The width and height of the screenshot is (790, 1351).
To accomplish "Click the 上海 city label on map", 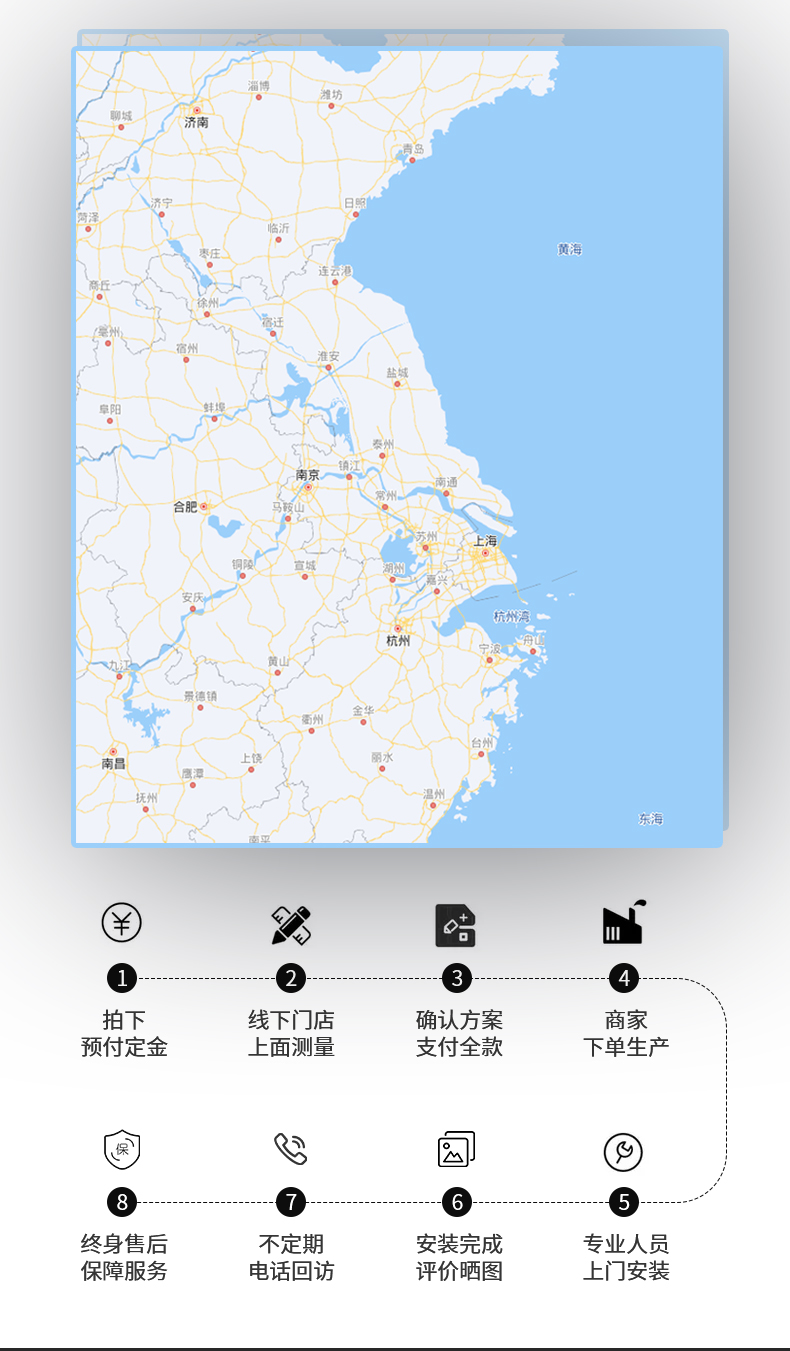I will click(x=485, y=540).
